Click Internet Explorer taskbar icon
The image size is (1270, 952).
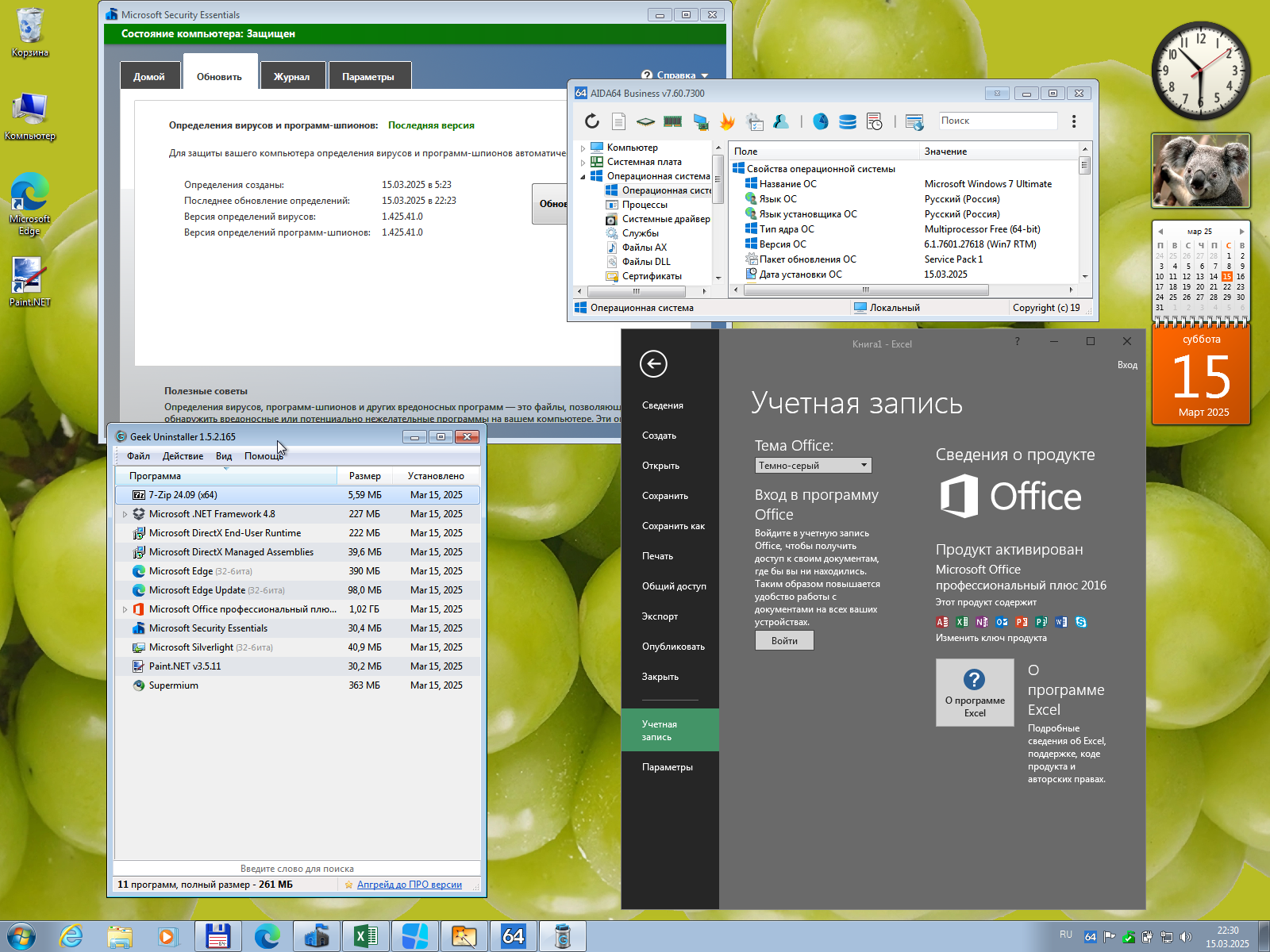tap(71, 937)
